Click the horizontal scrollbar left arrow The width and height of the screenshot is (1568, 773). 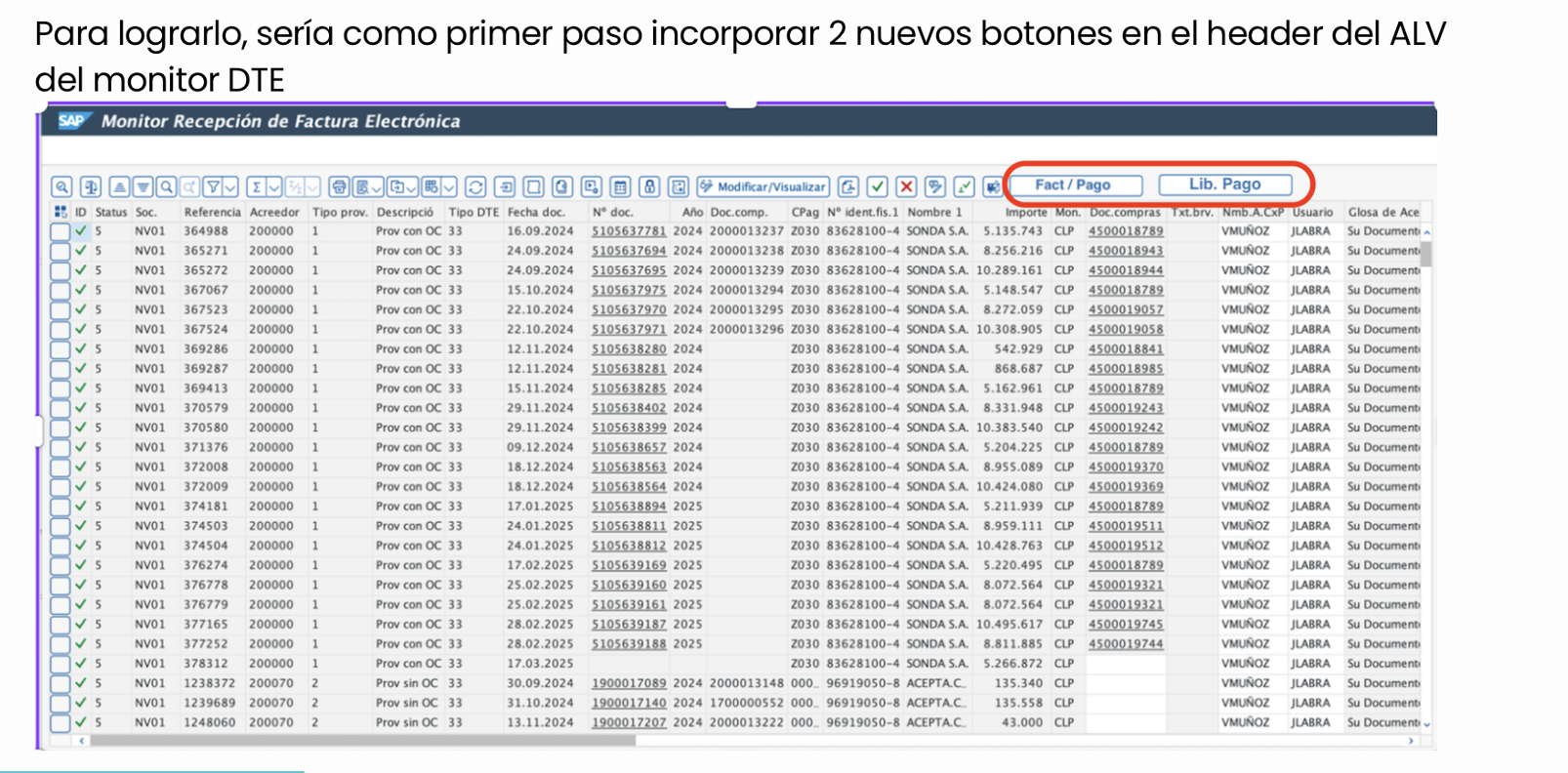click(x=81, y=741)
